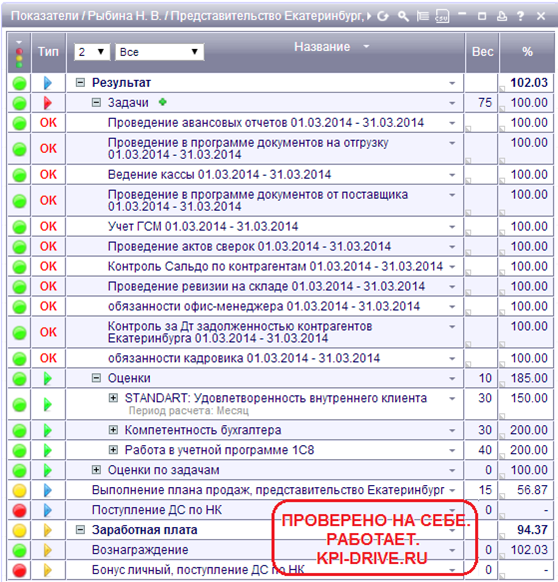Click OK type mark of Ведение кассы row

pos(48,174)
